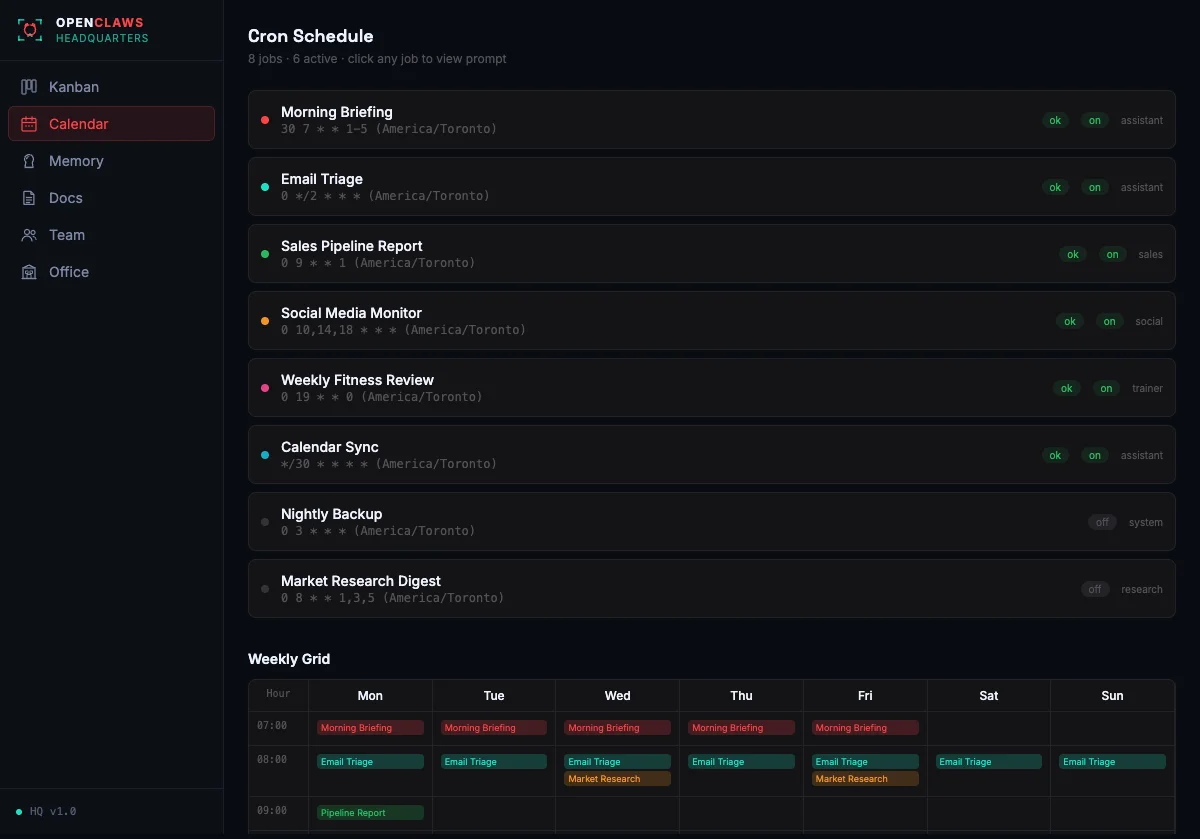Toggle the Email Triage on switch
The height and width of the screenshot is (839, 1200).
coord(1095,187)
